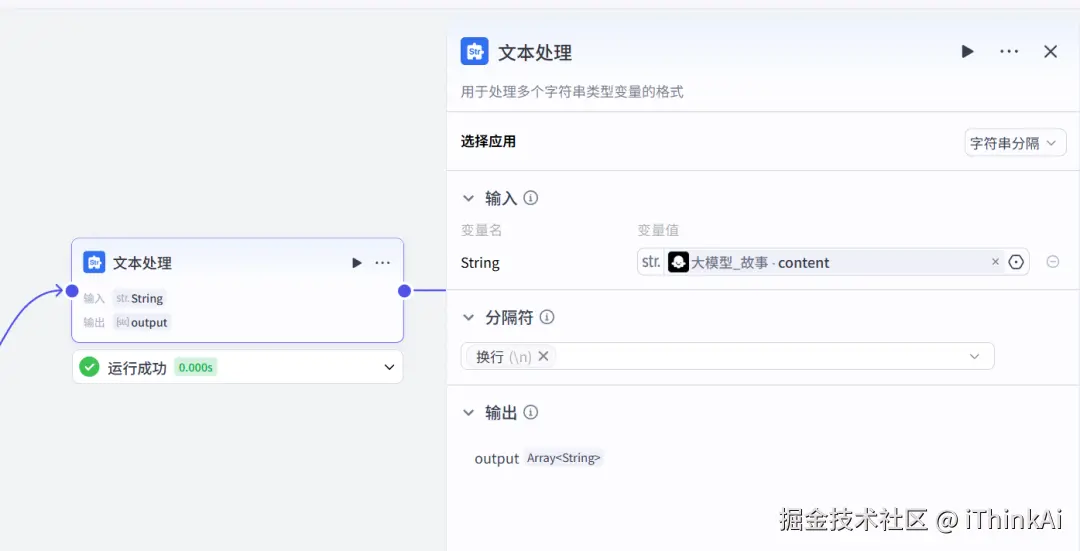The height and width of the screenshot is (551, 1080).
Task: Click the right output port of 文本处理 node
Action: 404,291
